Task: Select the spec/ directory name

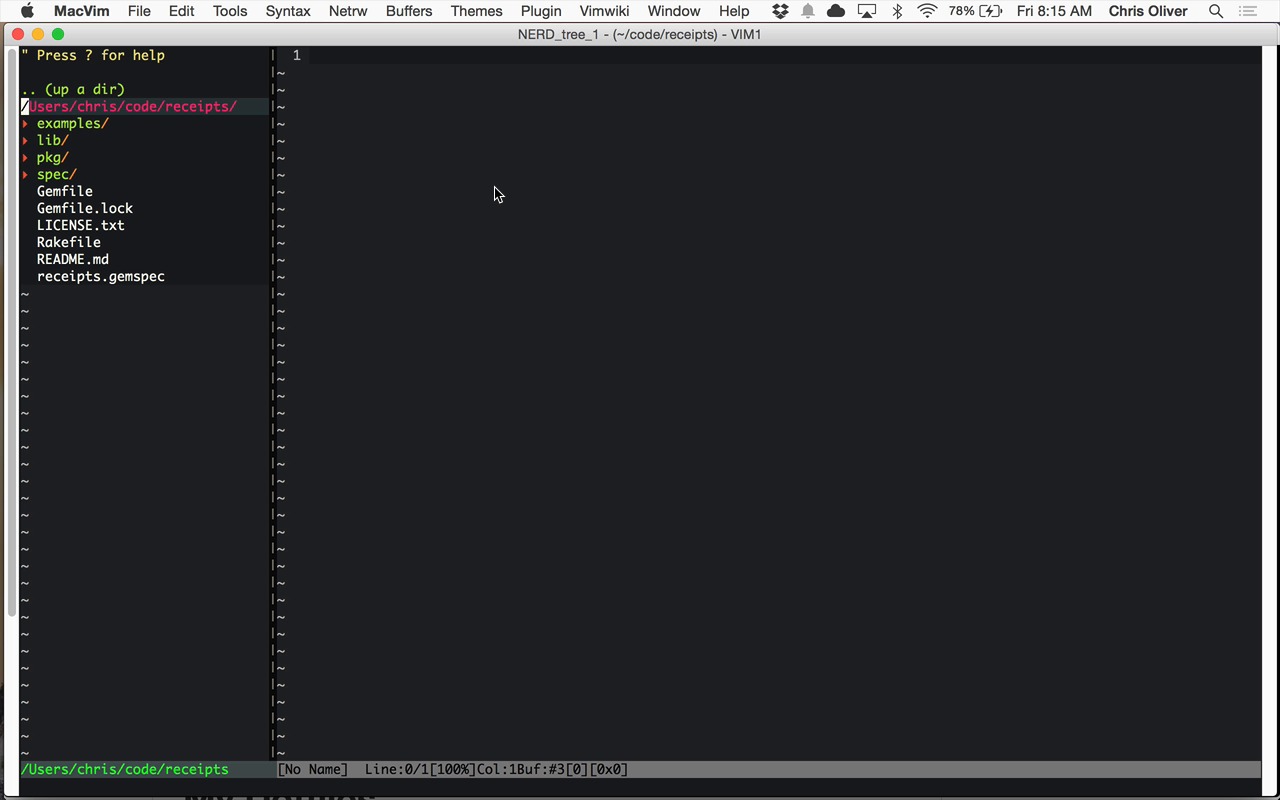Action: [x=57, y=175]
